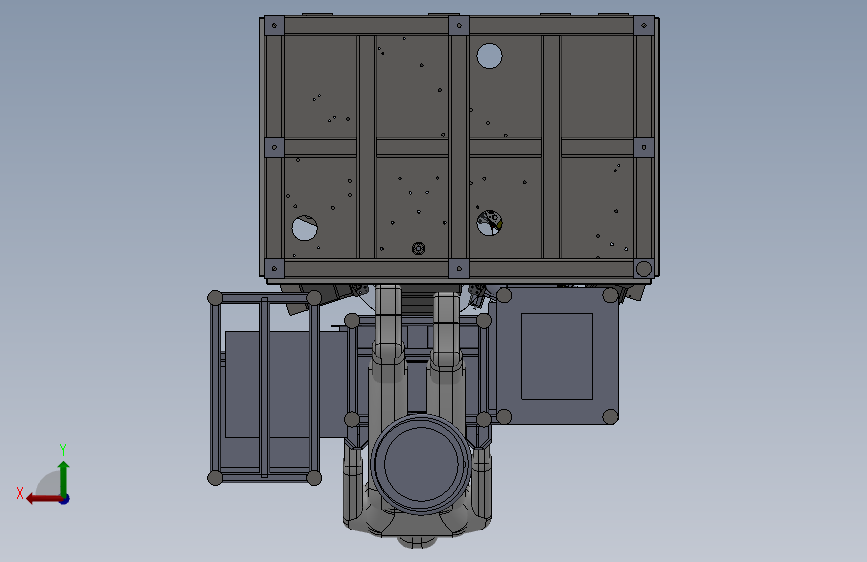Click the red X axis arrow of triad
This screenshot has height=562, width=867.
coord(44,499)
